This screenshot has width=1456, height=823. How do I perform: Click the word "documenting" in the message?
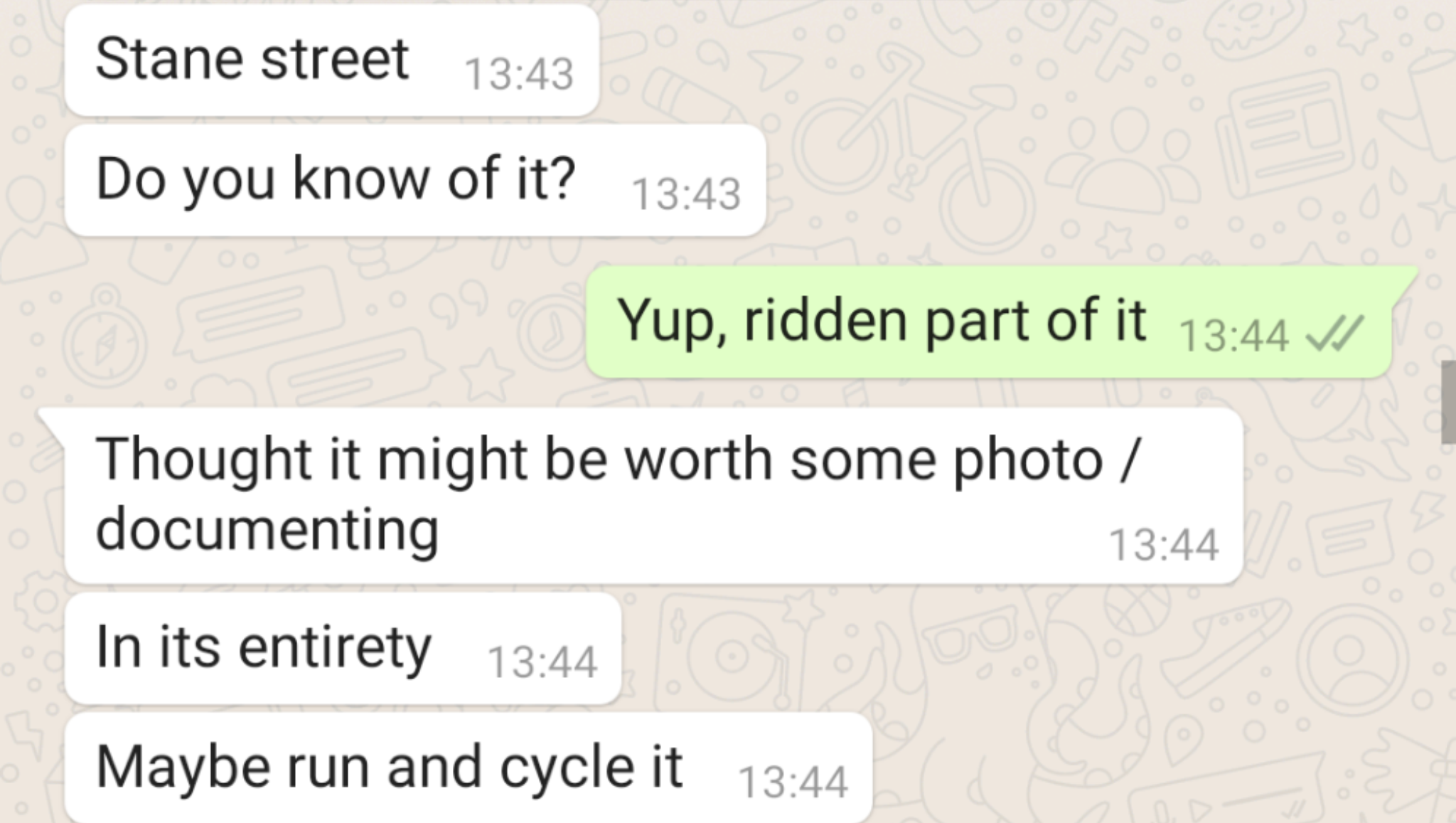[x=267, y=530]
